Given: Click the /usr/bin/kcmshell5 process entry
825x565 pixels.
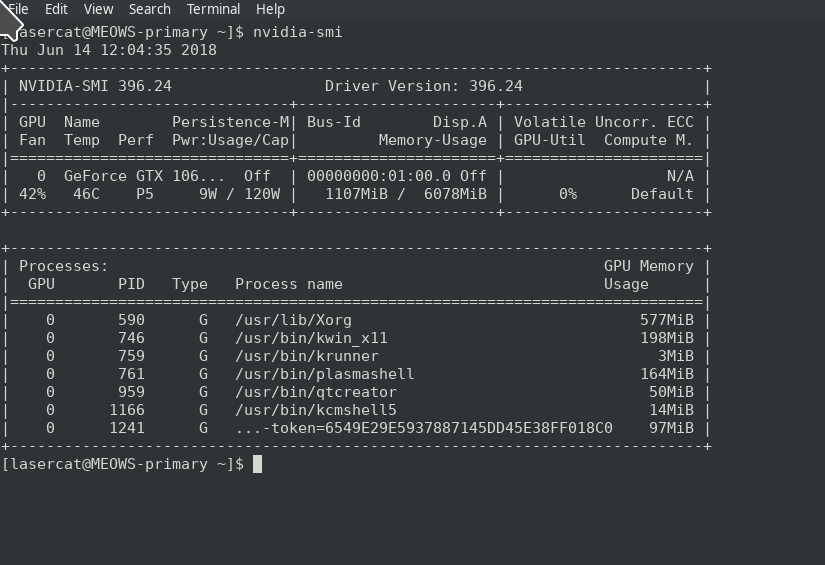Looking at the screenshot, I should tap(315, 410).
